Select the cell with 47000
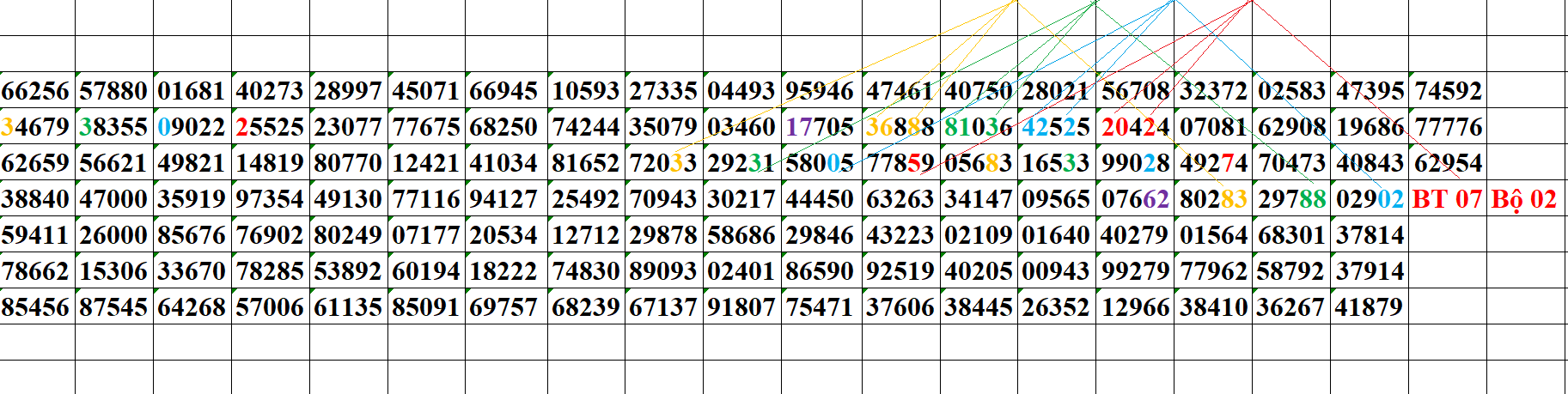1568x394 pixels. [113, 199]
